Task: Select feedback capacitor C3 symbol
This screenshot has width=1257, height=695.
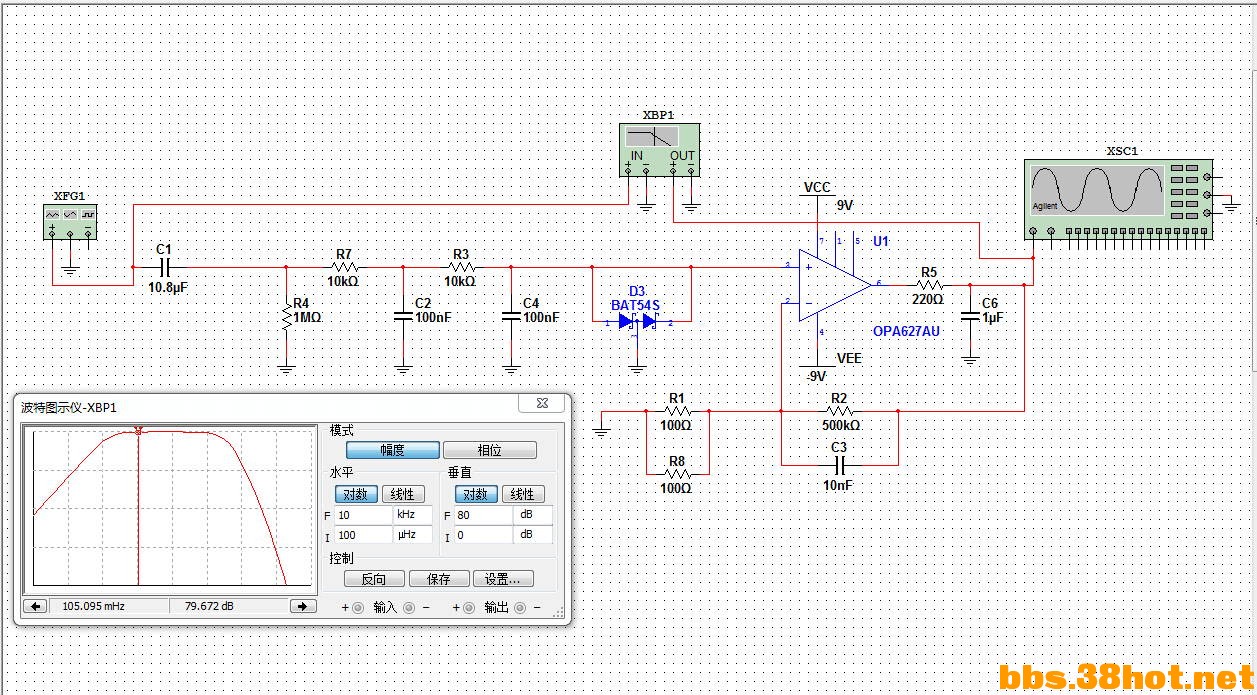Action: (840, 465)
